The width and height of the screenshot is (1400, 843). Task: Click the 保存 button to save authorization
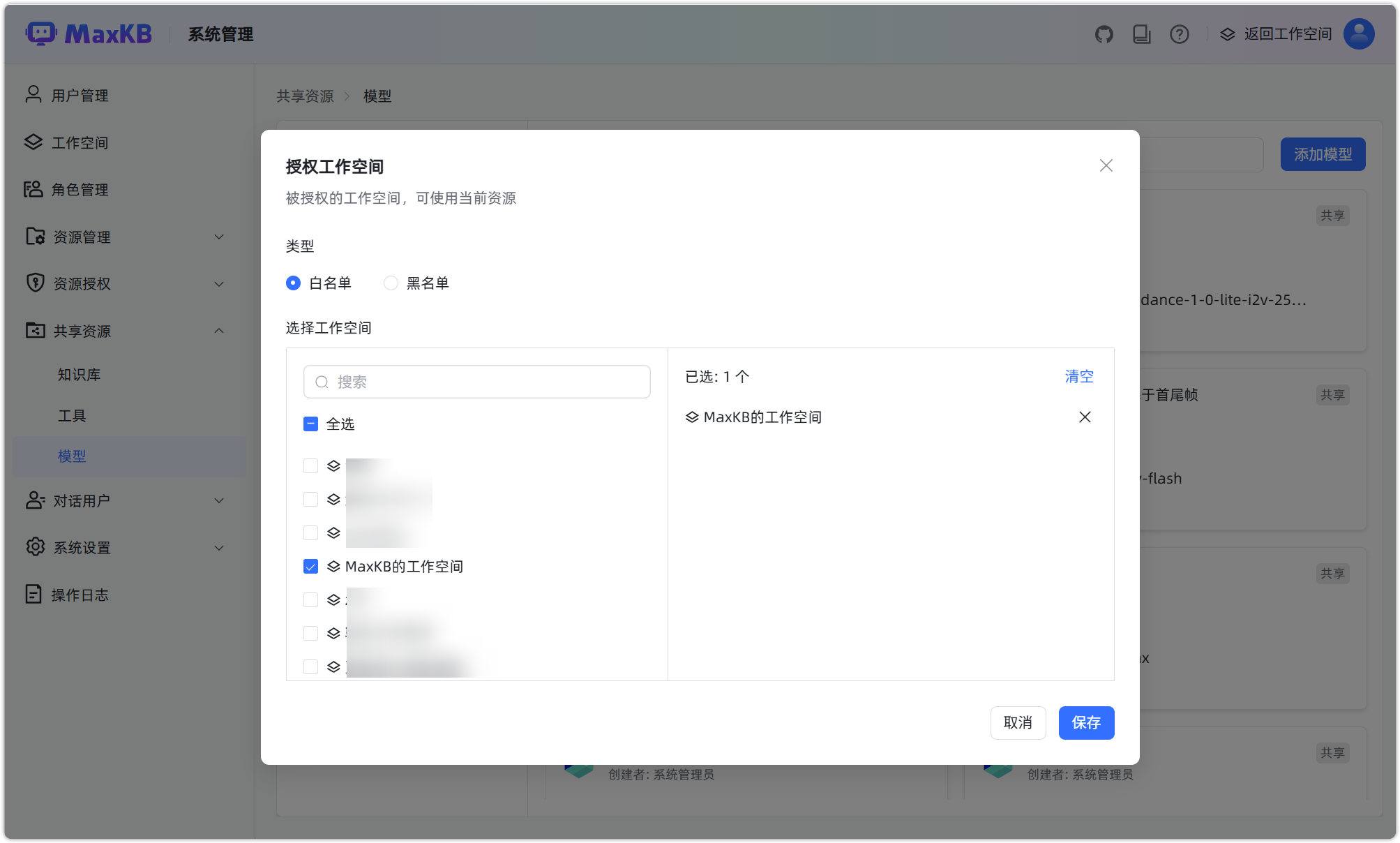(1086, 723)
